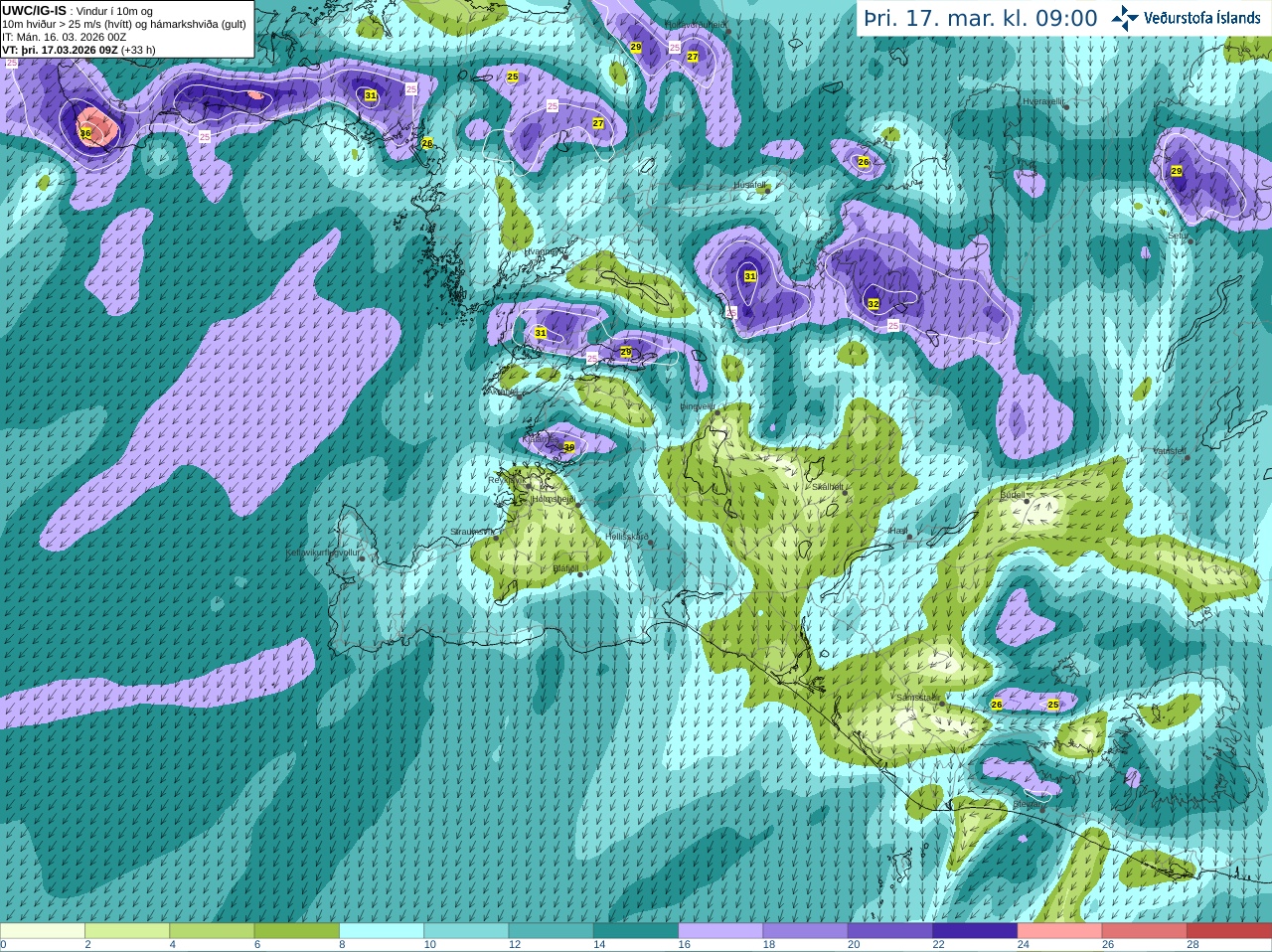Click the 'Þri. 17. mar. kl. 09:00' date header

point(980,19)
